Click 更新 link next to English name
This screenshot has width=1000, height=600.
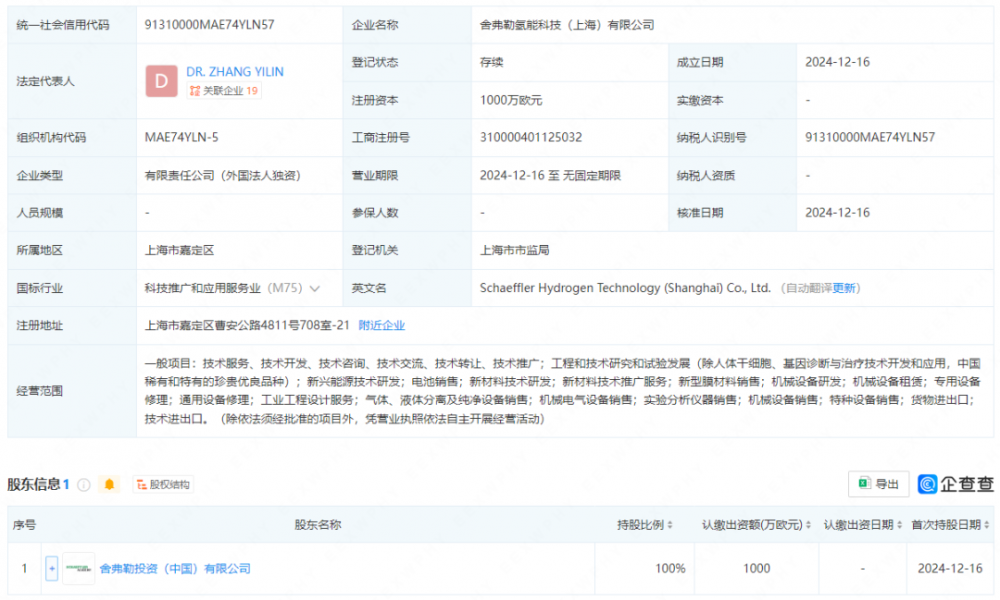845,288
